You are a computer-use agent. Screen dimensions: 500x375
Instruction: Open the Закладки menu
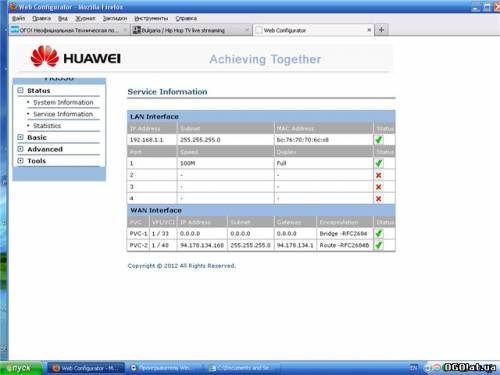pyautogui.click(x=115, y=18)
